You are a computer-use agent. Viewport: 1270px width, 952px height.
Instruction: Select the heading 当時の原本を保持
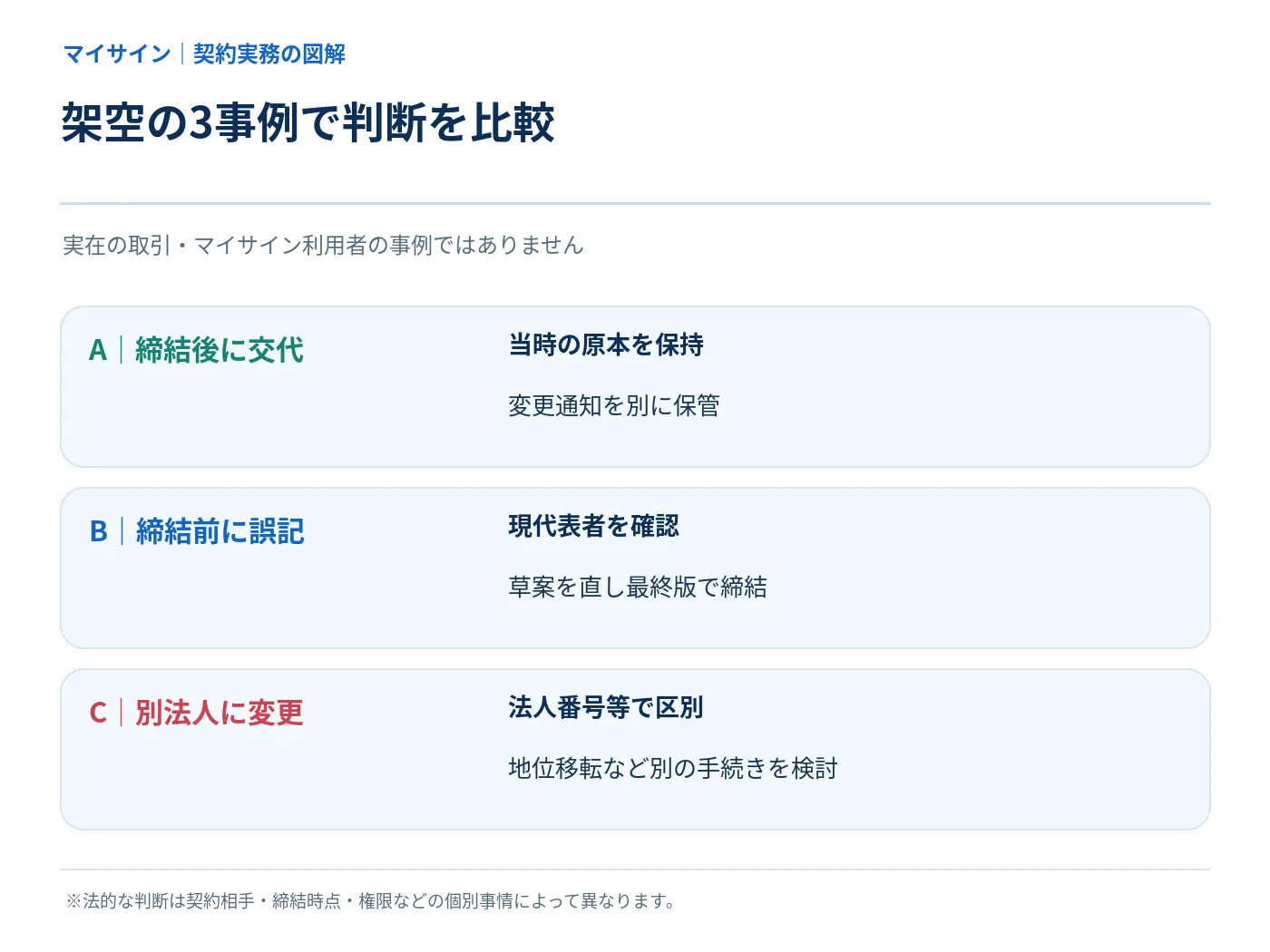[606, 345]
